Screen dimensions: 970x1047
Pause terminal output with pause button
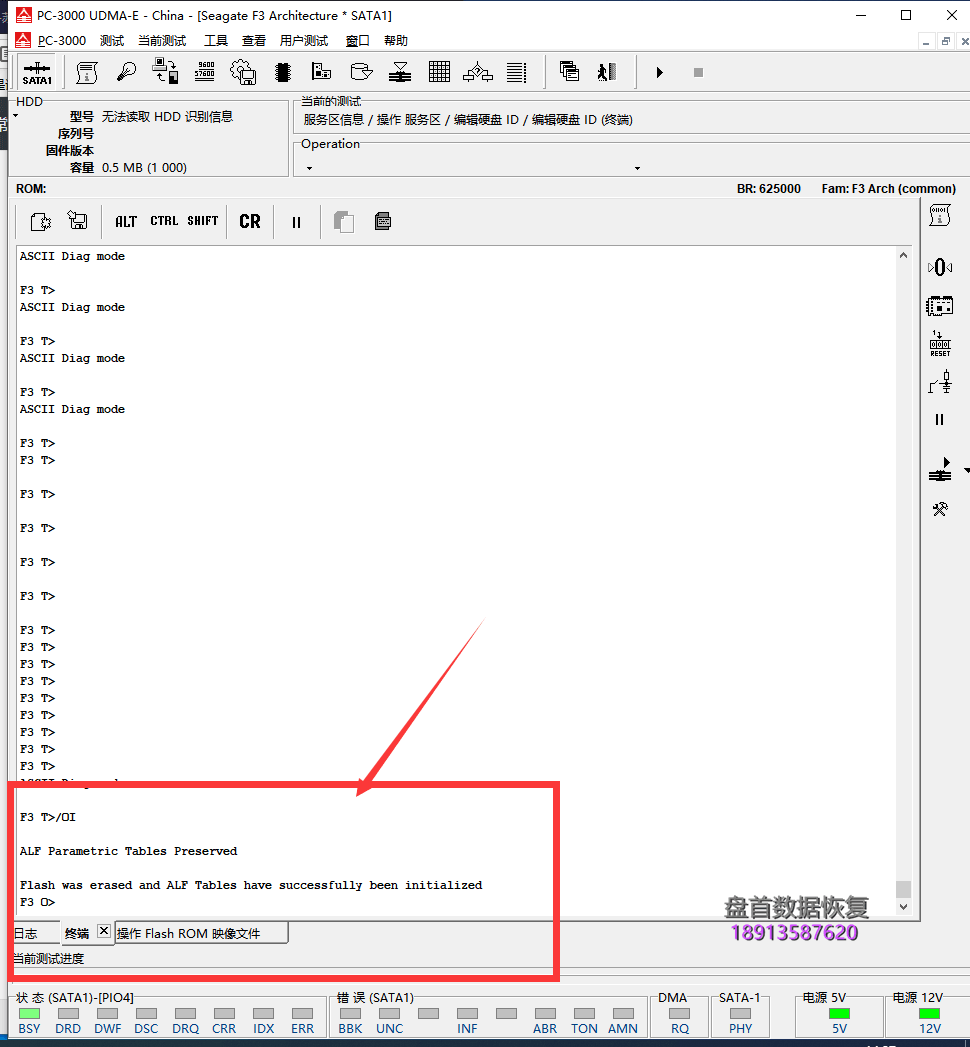(x=296, y=222)
